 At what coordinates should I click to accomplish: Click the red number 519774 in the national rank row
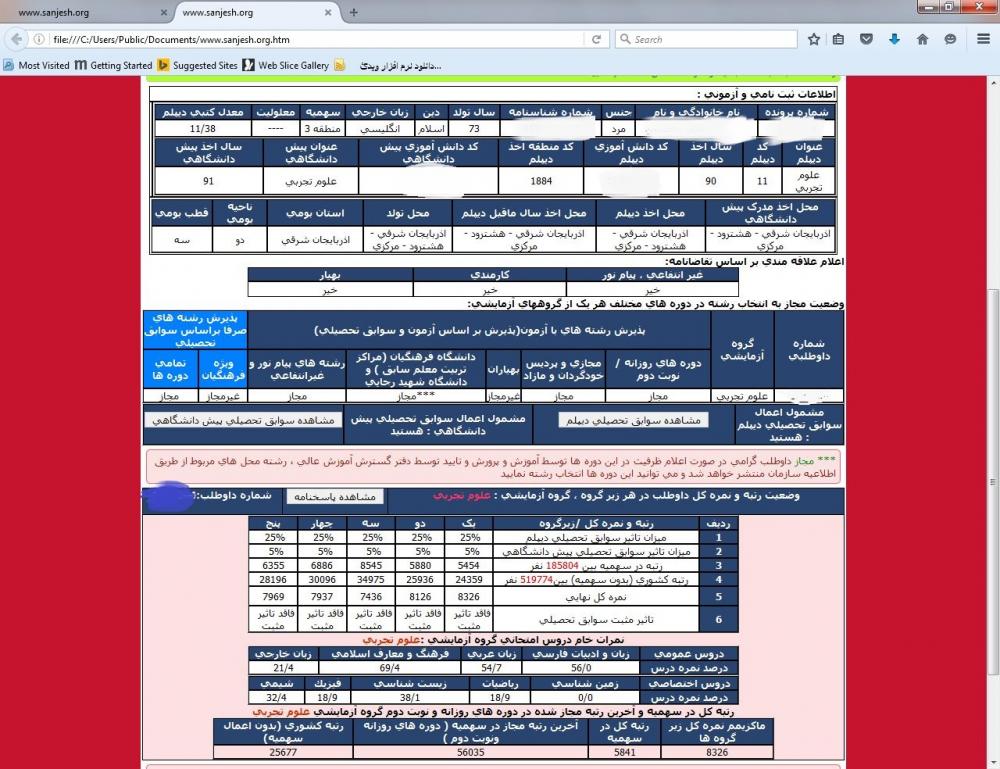(x=536, y=580)
